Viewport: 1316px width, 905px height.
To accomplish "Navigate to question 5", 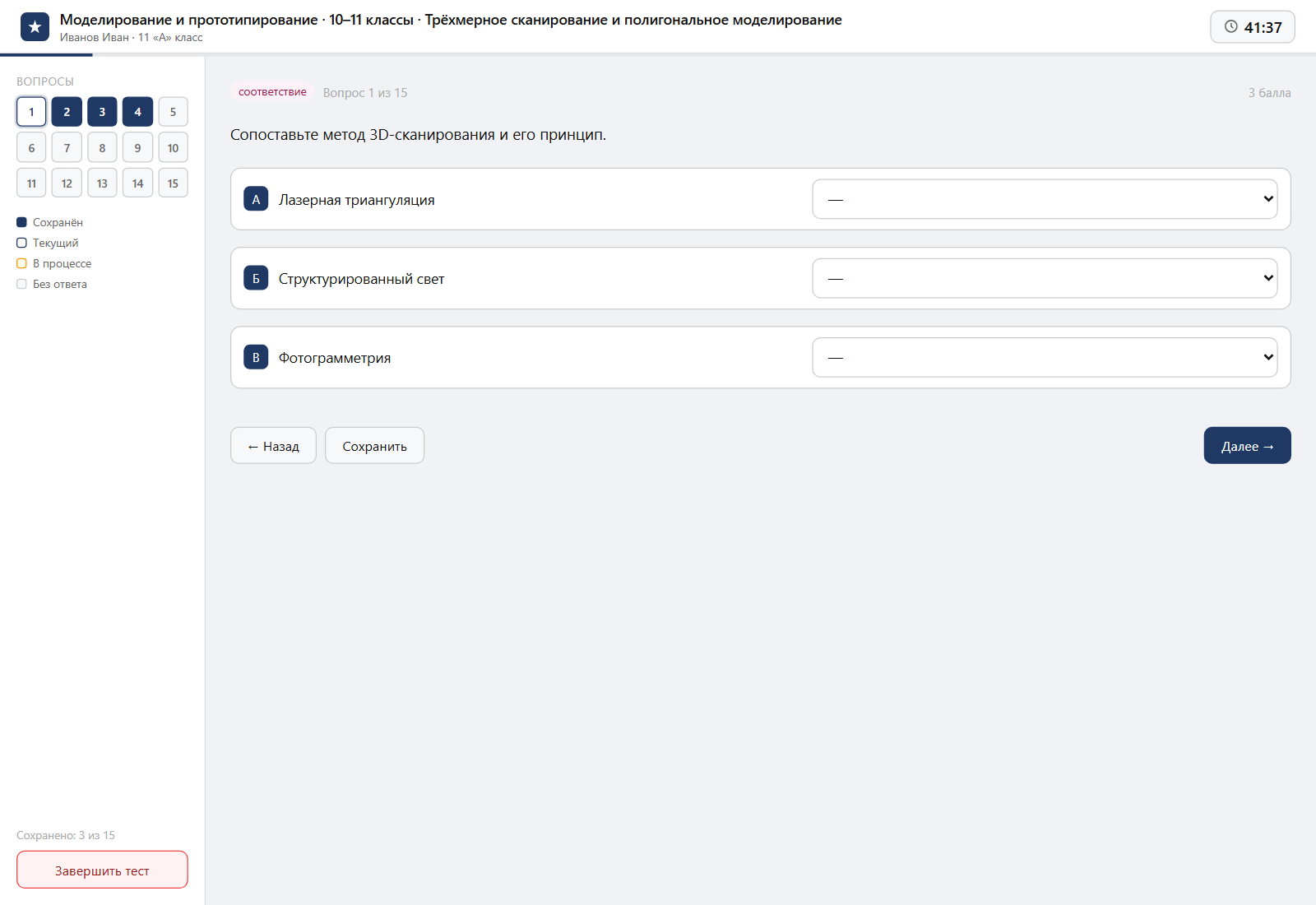I will [173, 112].
